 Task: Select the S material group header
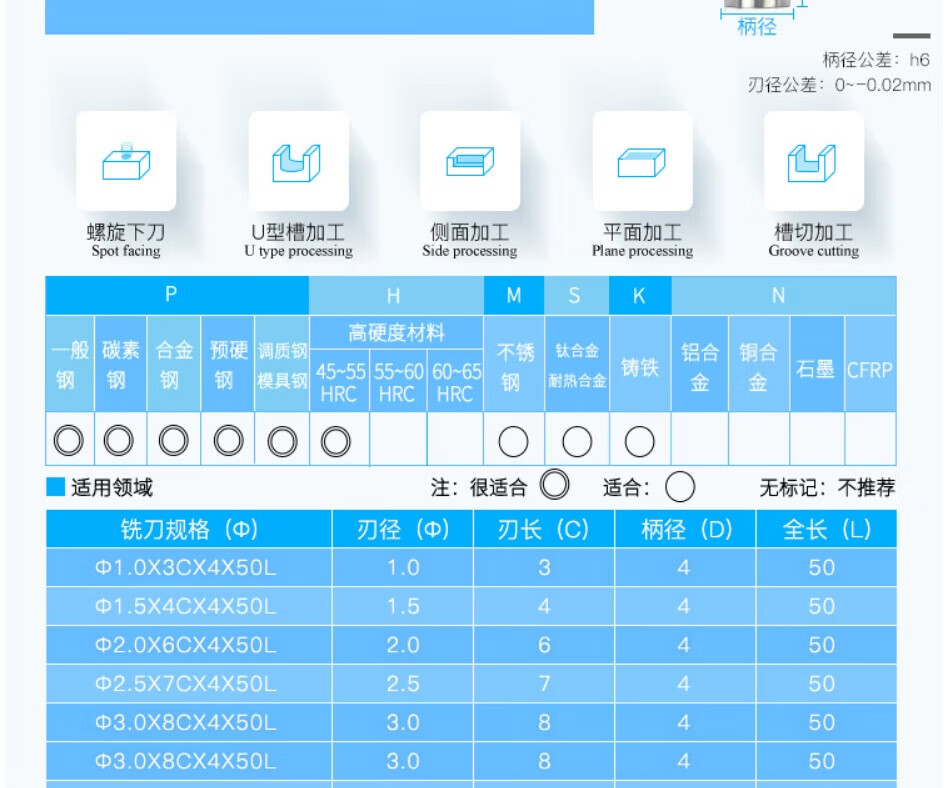(x=576, y=296)
